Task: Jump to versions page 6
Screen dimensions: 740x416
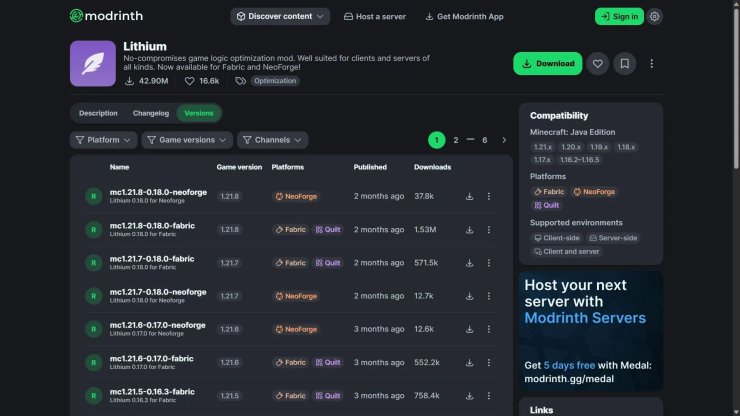Action: [x=484, y=140]
